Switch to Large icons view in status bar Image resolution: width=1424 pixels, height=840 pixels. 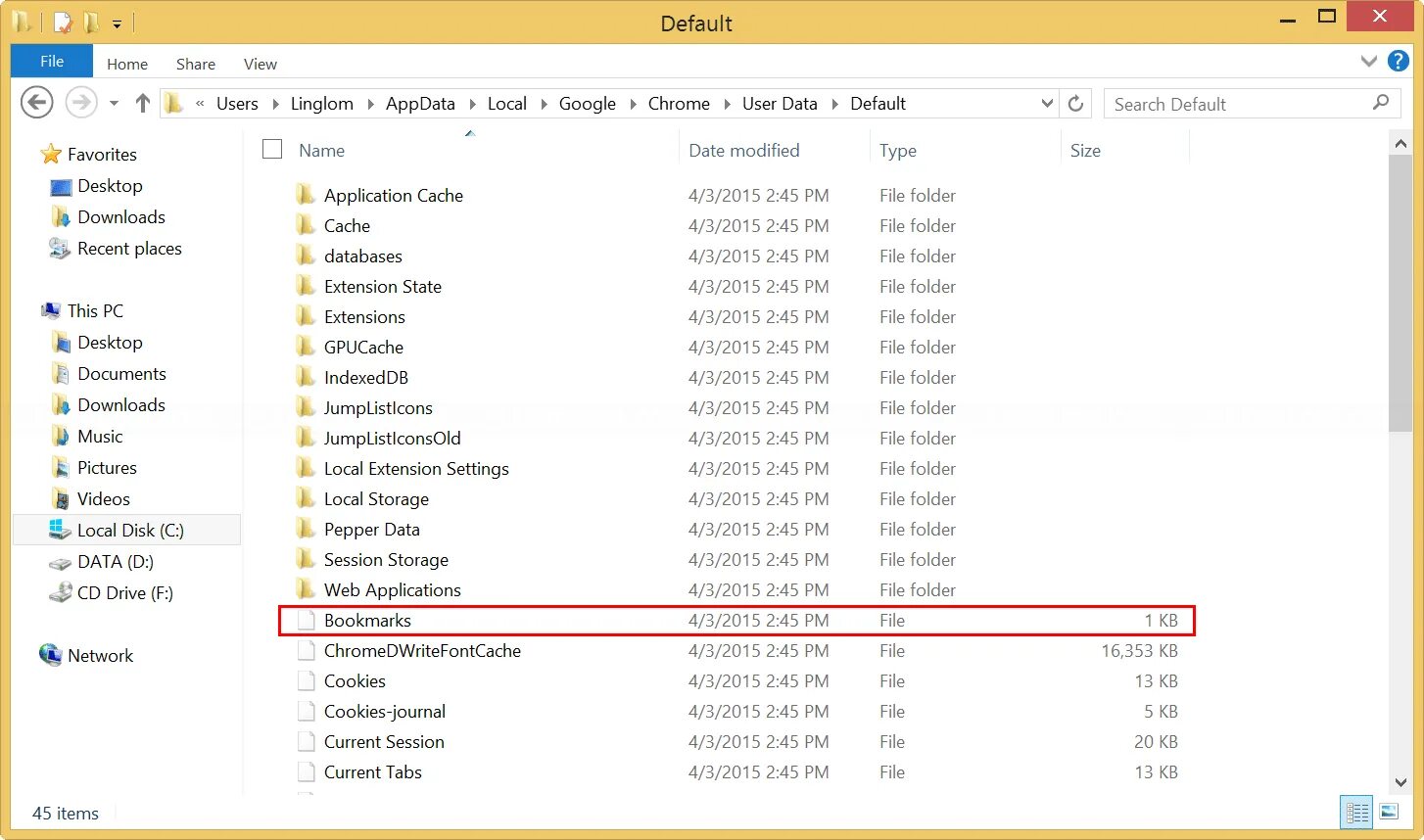tap(1389, 812)
